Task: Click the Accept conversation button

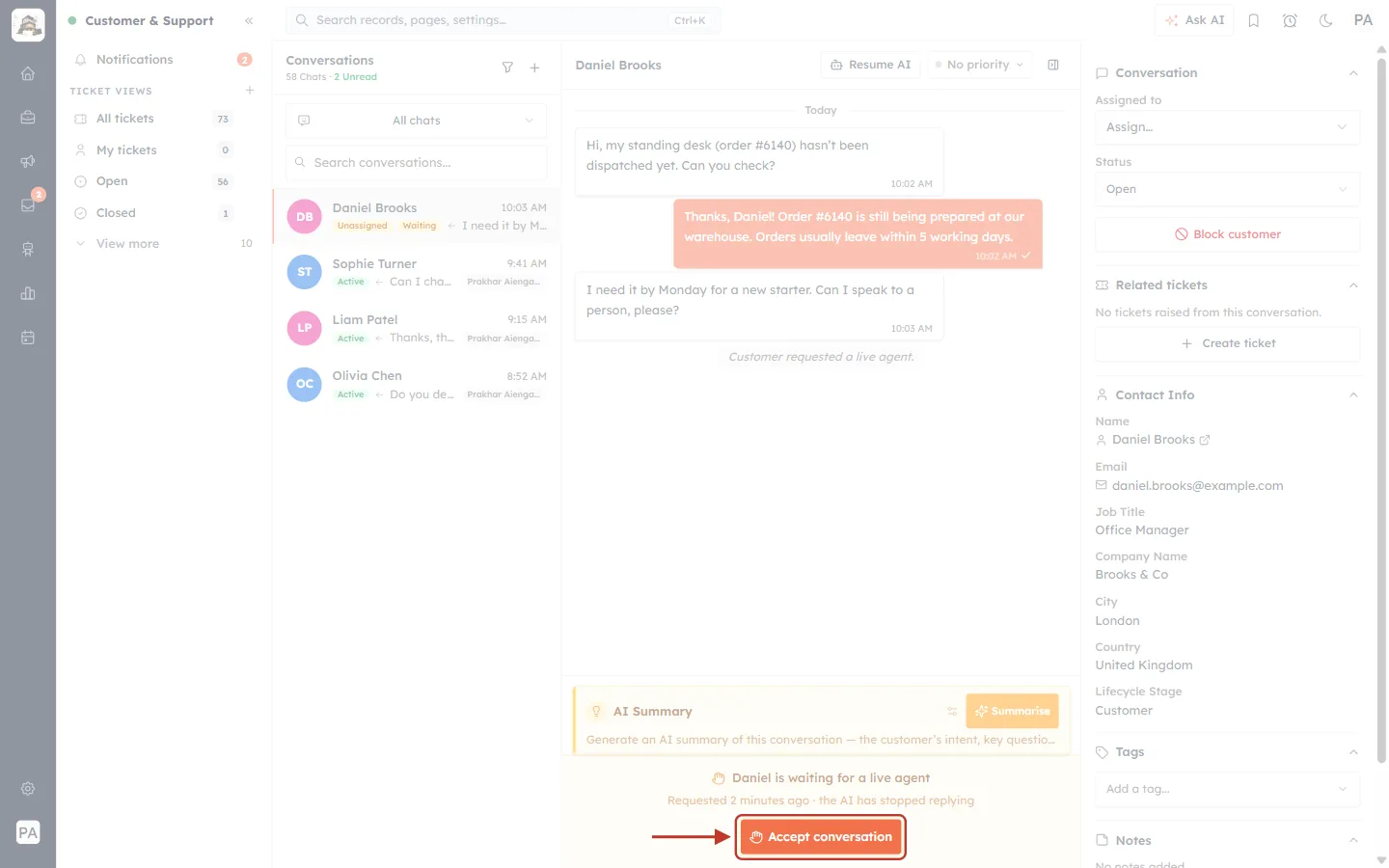Action: [821, 837]
